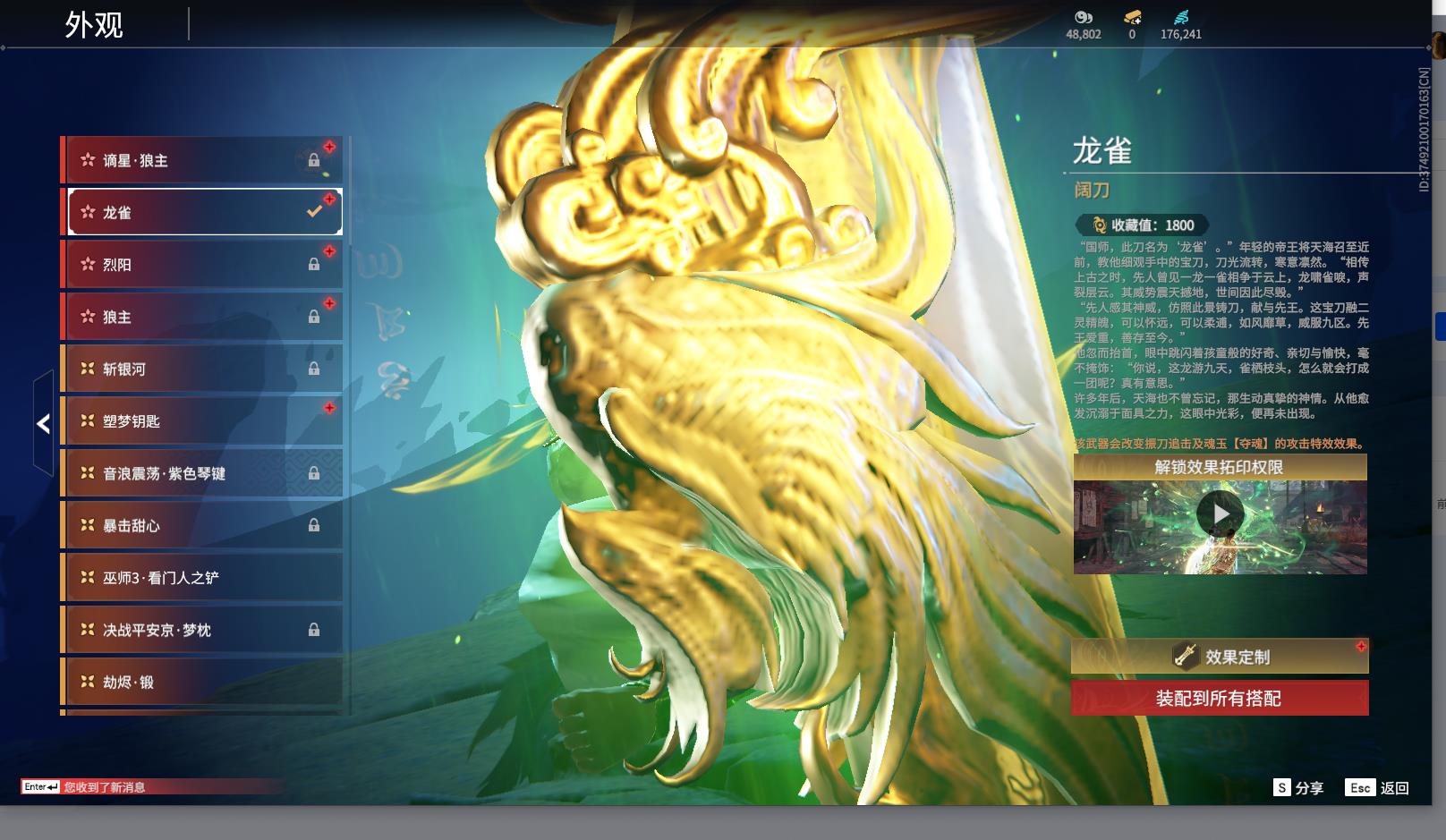Viewport: 1446px width, 840px height.
Task: Click the lock icon on 音浪震荡·紫色琴键 row
Action: point(314,473)
